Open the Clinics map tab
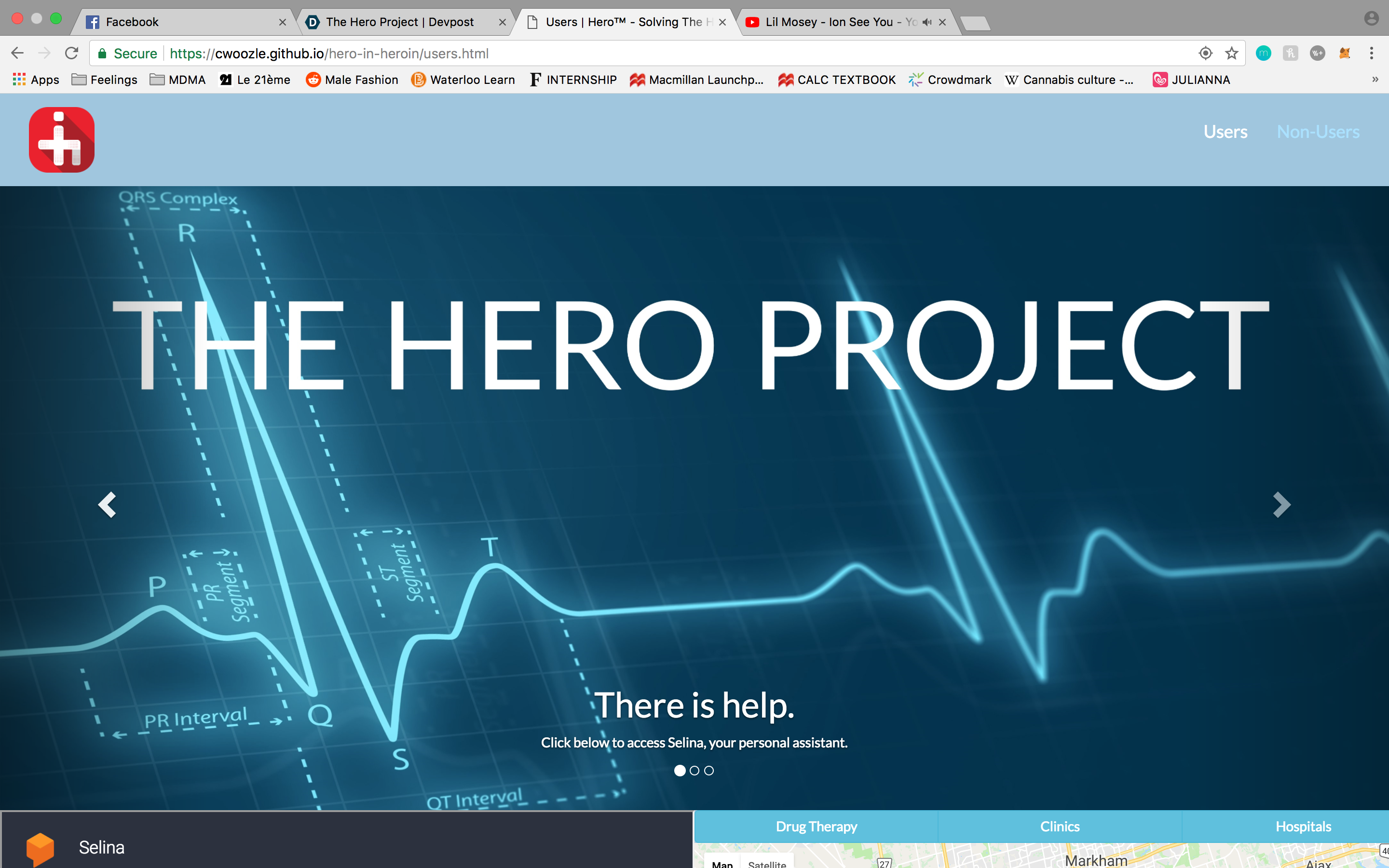This screenshot has height=868, width=1389. (x=1060, y=826)
